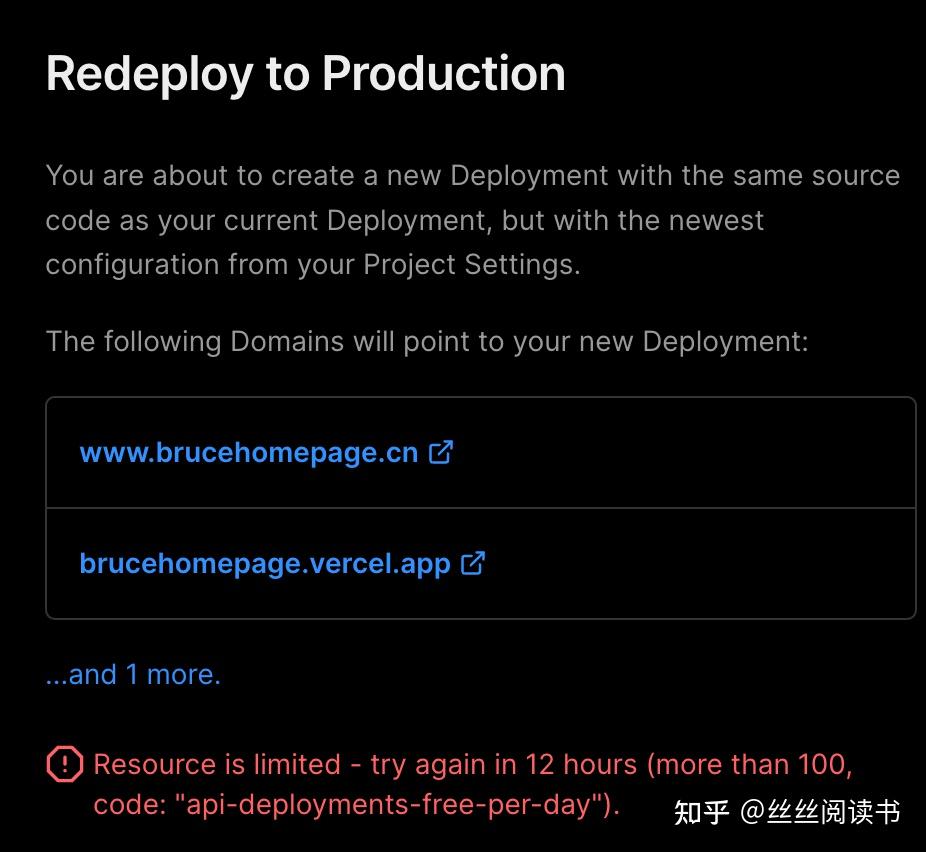Click the "Resource is limited" error text
926x852 pixels.
[217, 765]
